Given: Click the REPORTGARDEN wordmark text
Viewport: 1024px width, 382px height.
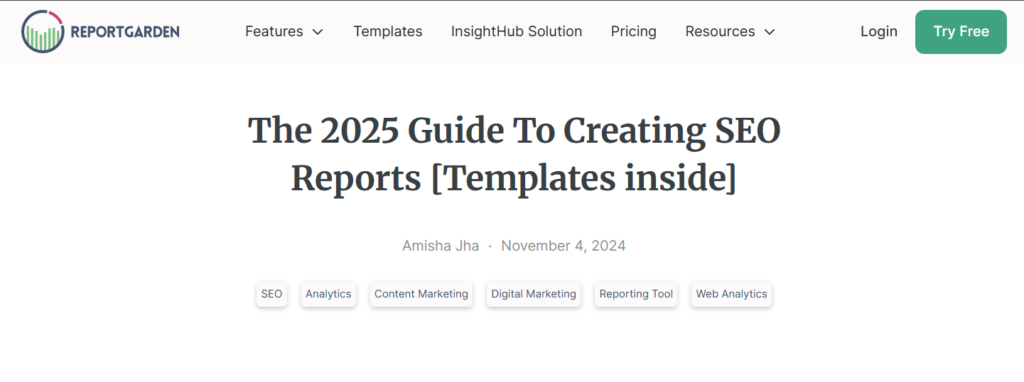Looking at the screenshot, I should (125, 32).
